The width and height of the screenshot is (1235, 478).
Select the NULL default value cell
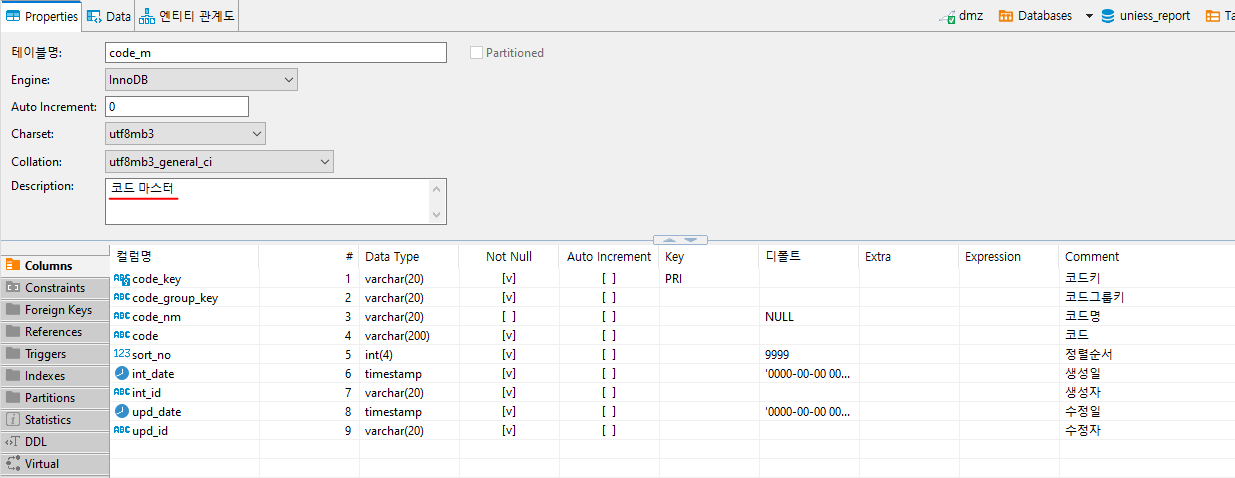click(x=809, y=317)
